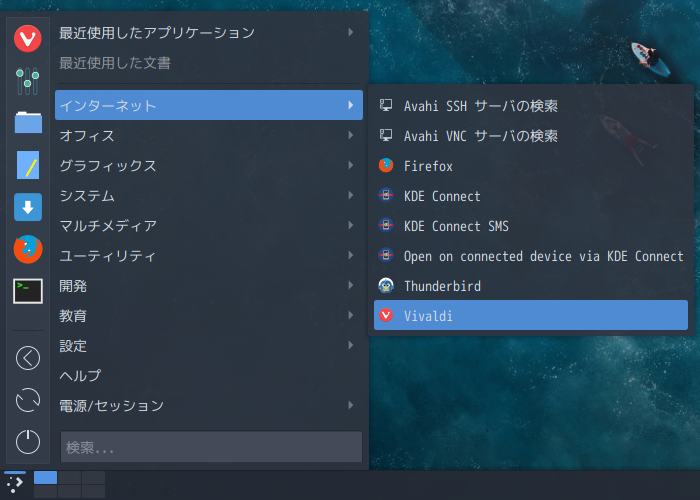Expand the ユーティリティ submenu arrow
The width and height of the screenshot is (700, 500).
[x=351, y=255]
